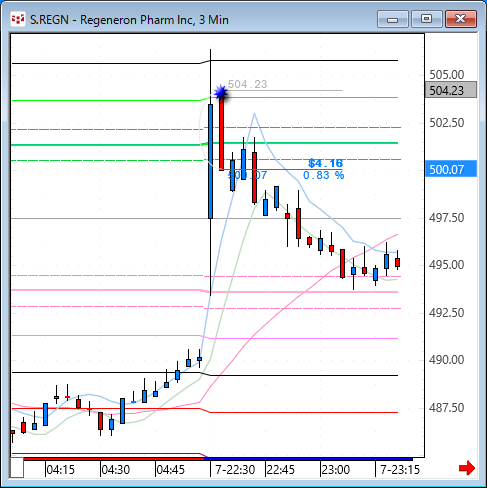Click the red arrow at the bottom right
This screenshot has height=488, width=487.
coord(467,468)
